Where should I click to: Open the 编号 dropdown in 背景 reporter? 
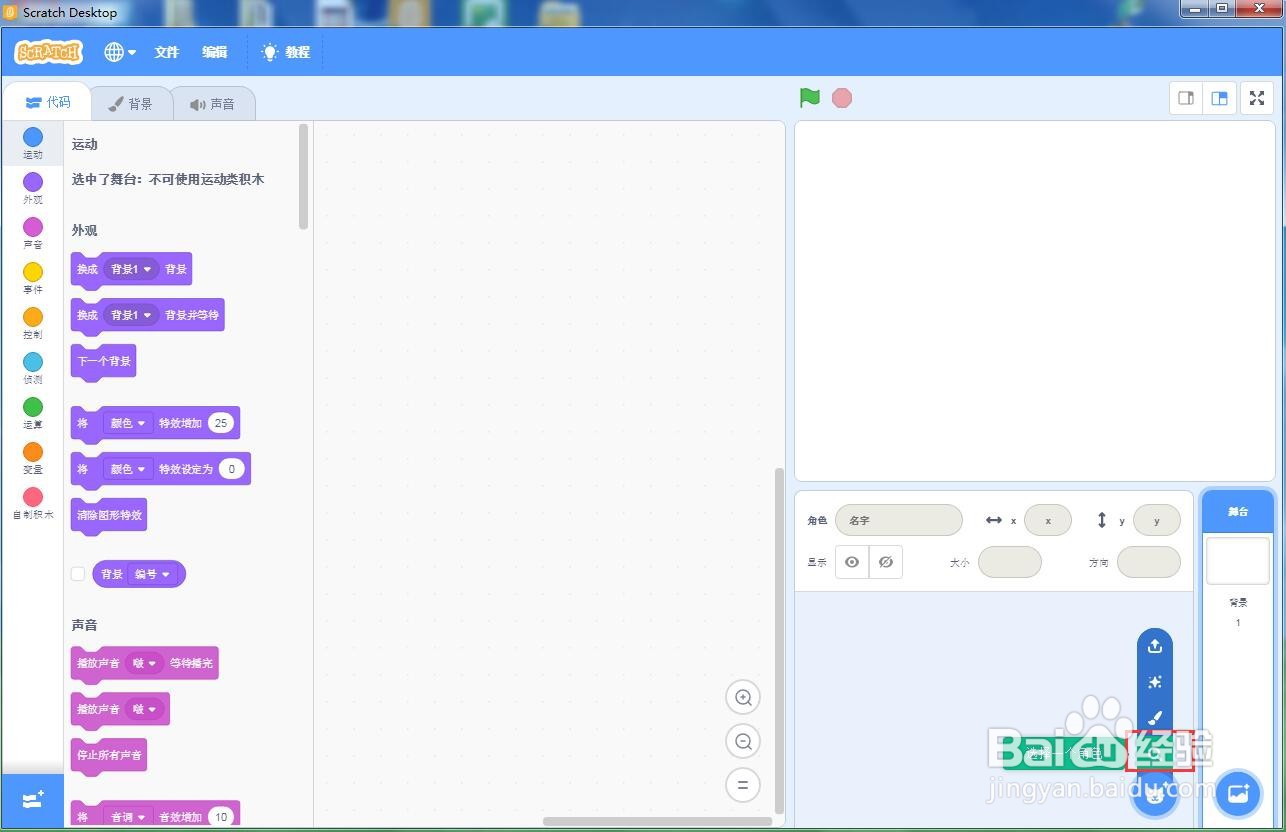[153, 574]
